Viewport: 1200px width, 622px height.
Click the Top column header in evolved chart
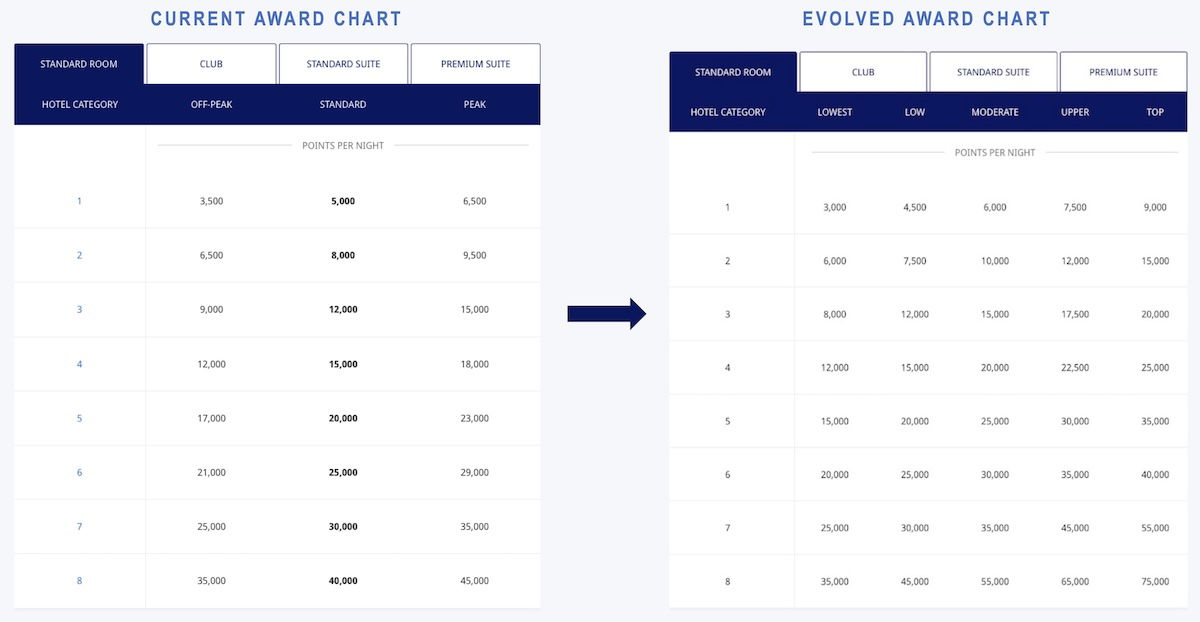[x=1155, y=112]
